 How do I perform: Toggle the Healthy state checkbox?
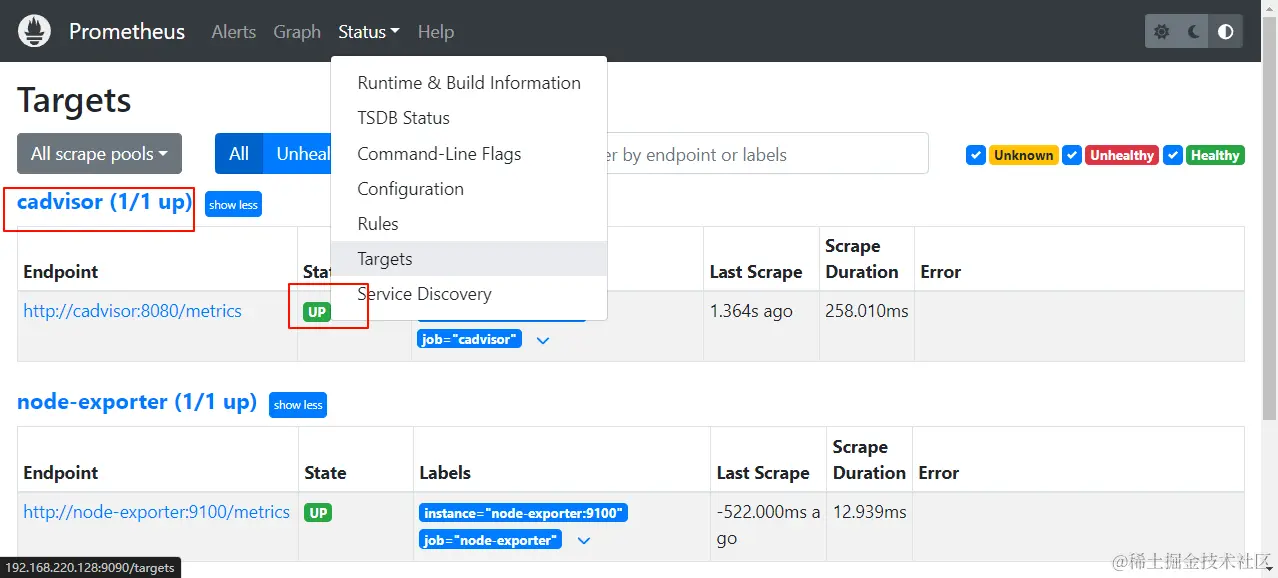pyautogui.click(x=1173, y=155)
